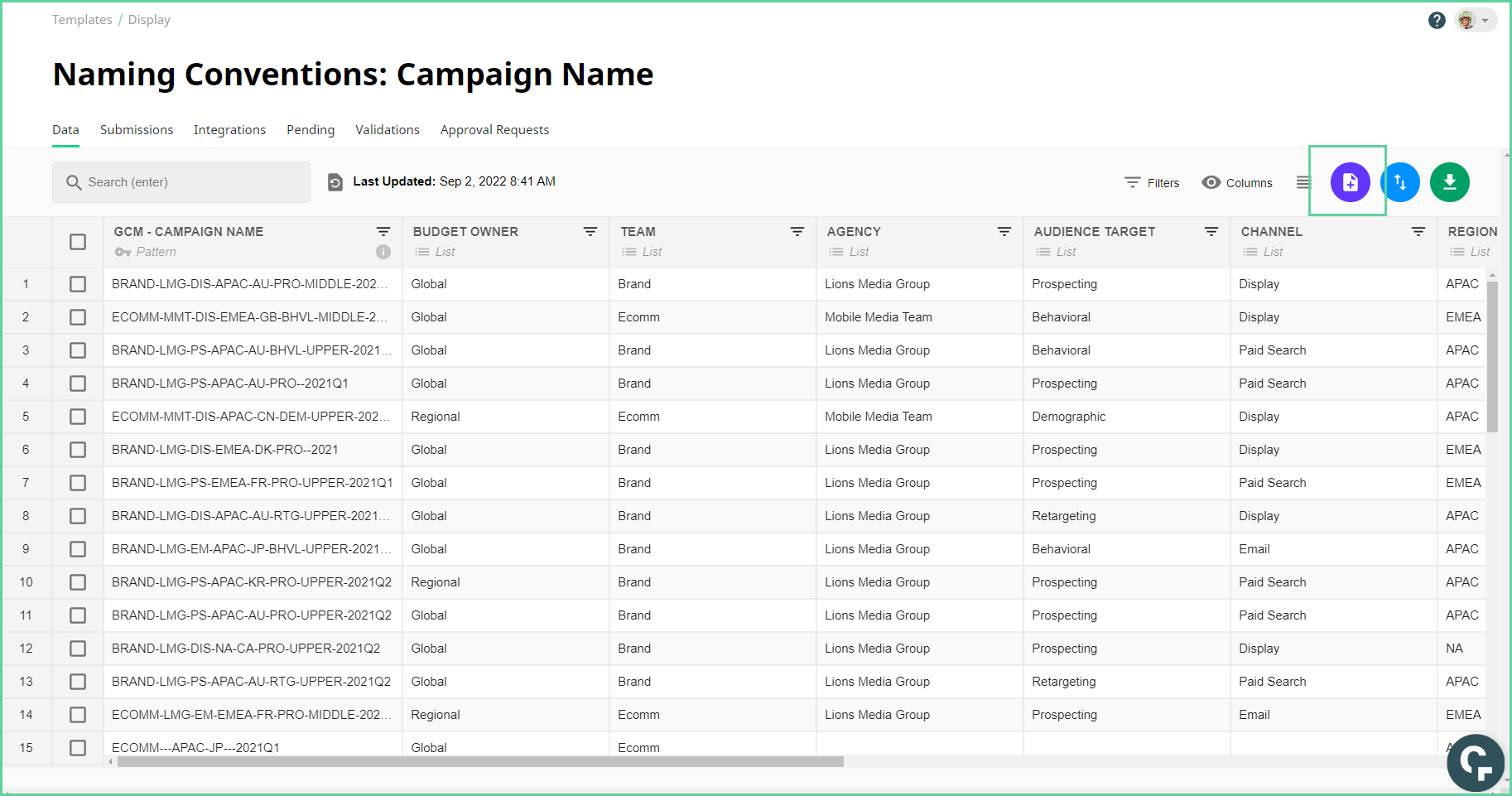Toggle the select-all checkbox in table header

78,242
